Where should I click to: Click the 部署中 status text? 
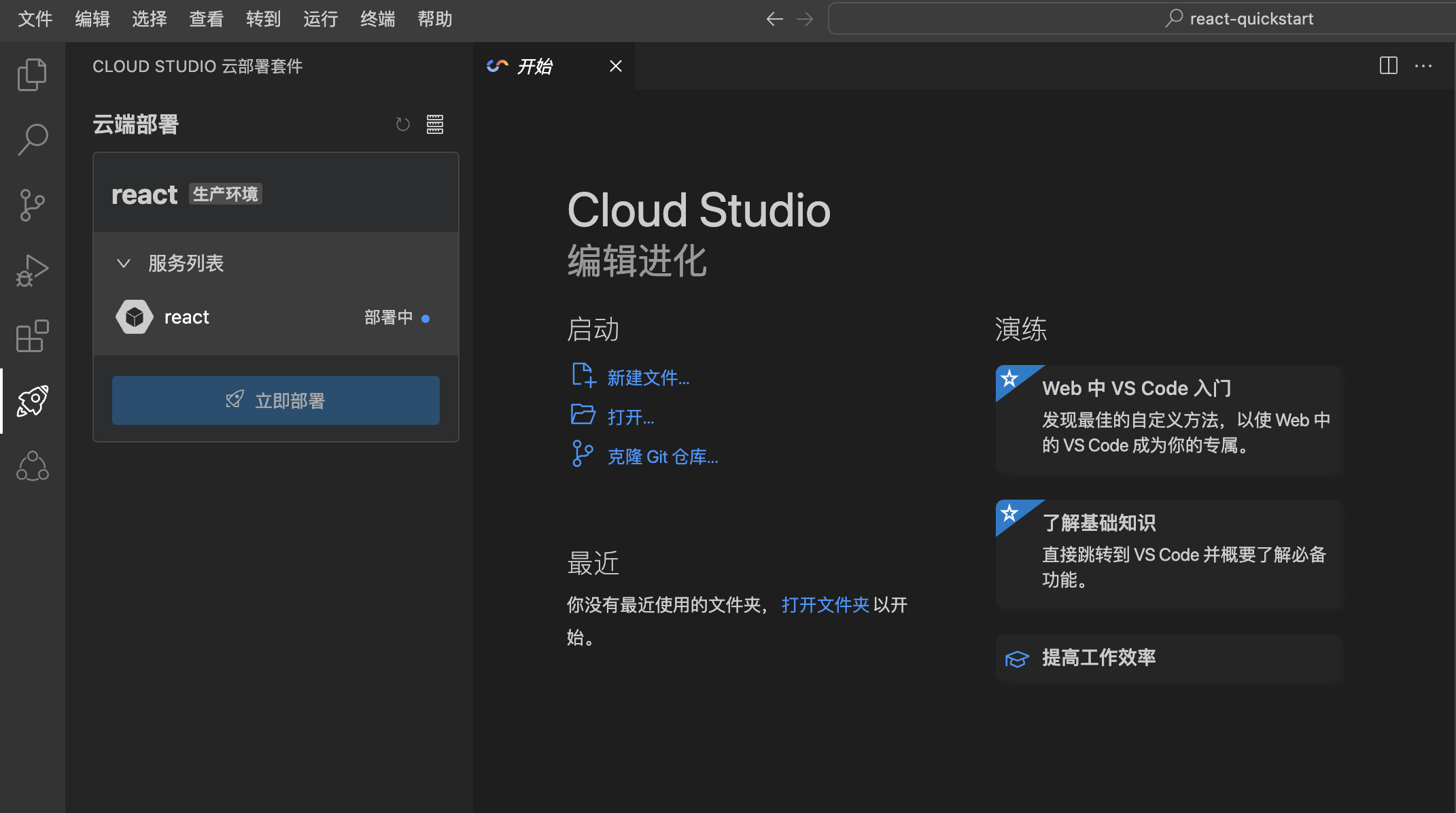pyautogui.click(x=388, y=317)
